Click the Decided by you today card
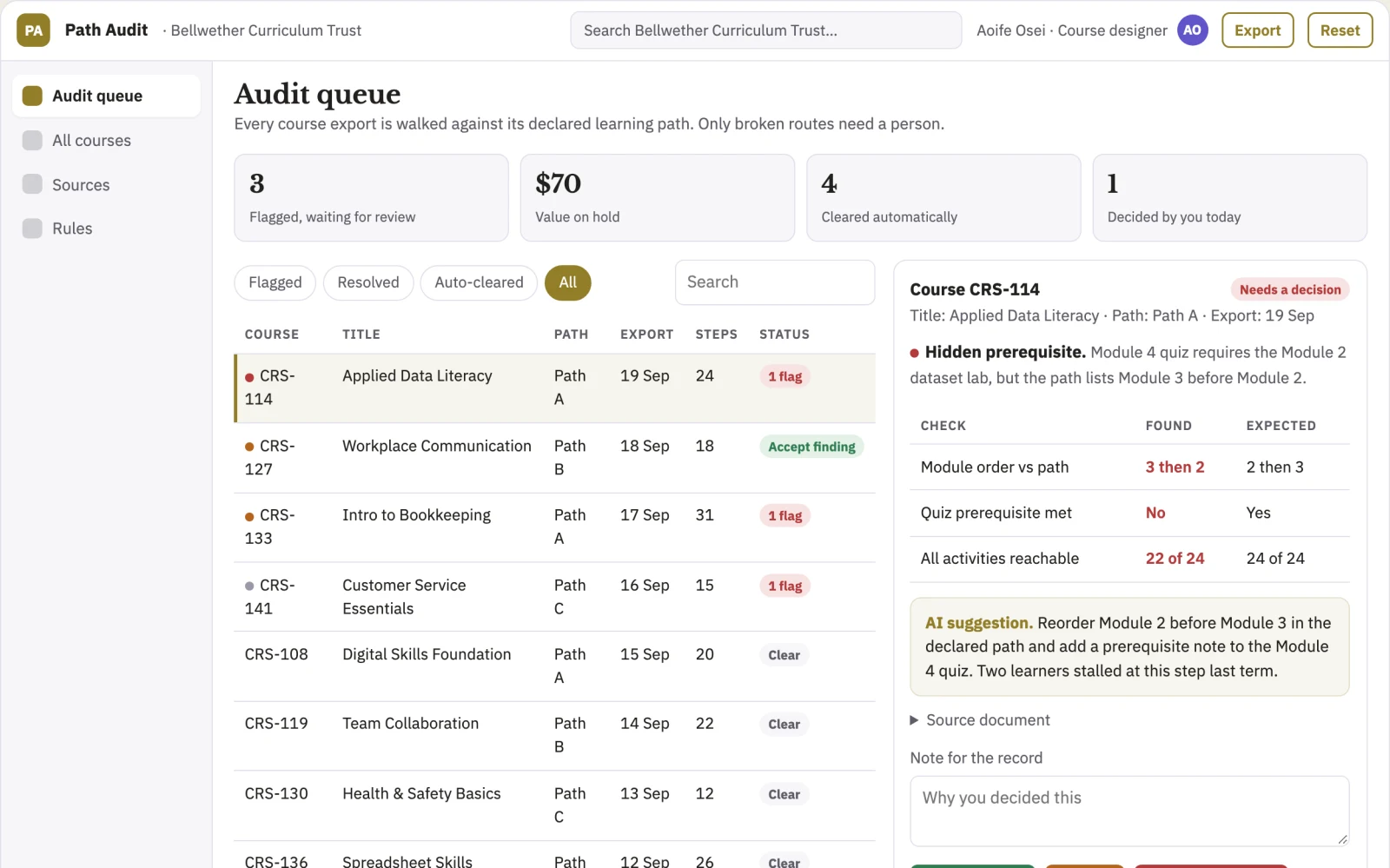This screenshot has height=868, width=1390. pyautogui.click(x=1229, y=198)
